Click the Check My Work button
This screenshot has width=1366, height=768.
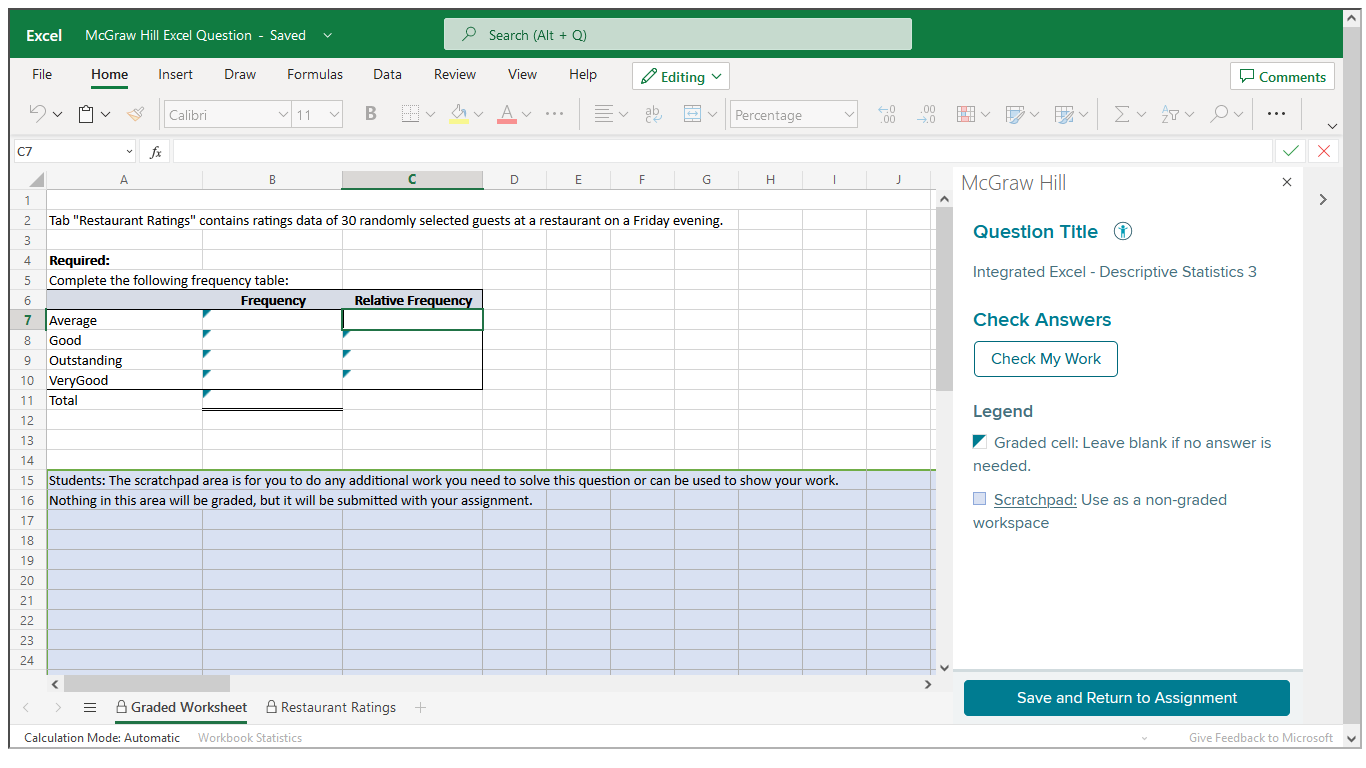click(x=1045, y=359)
